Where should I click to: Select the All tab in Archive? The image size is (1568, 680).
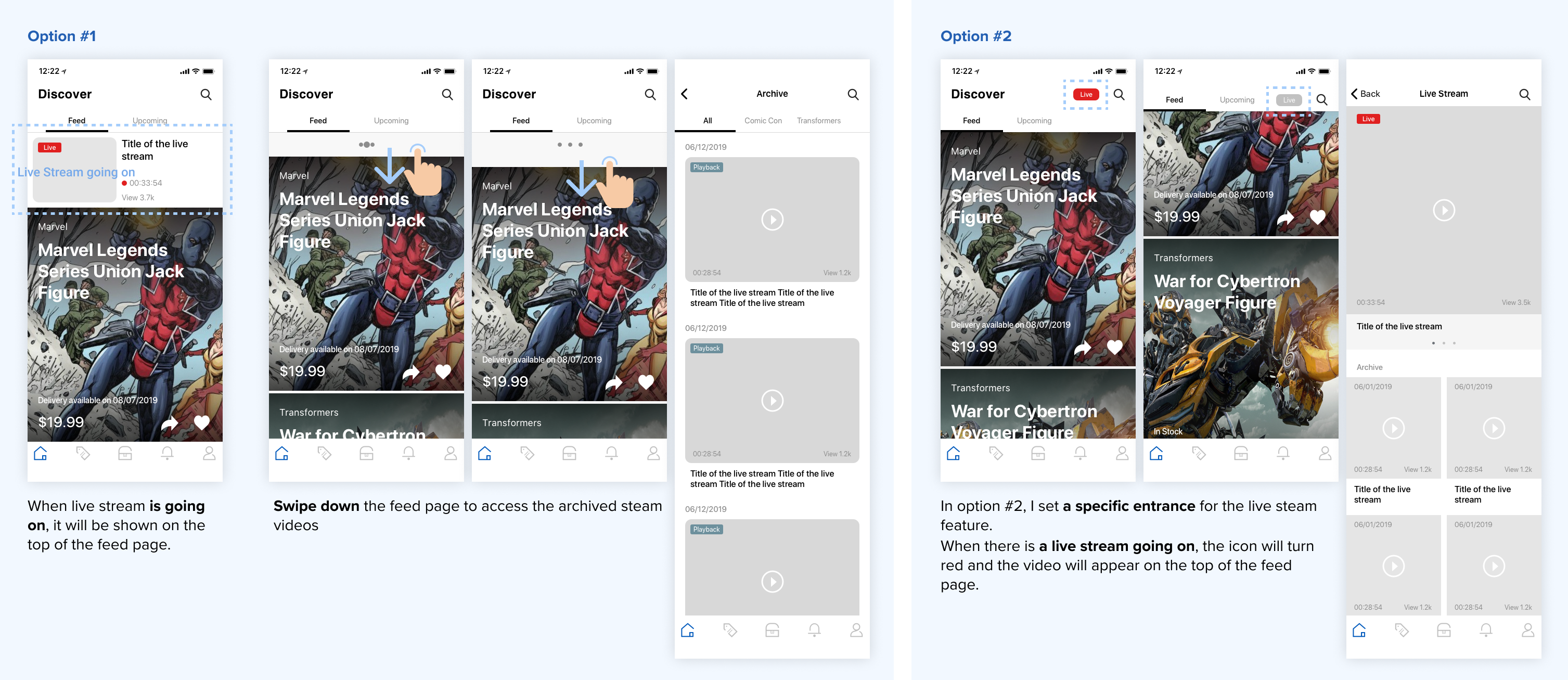pyautogui.click(x=708, y=121)
